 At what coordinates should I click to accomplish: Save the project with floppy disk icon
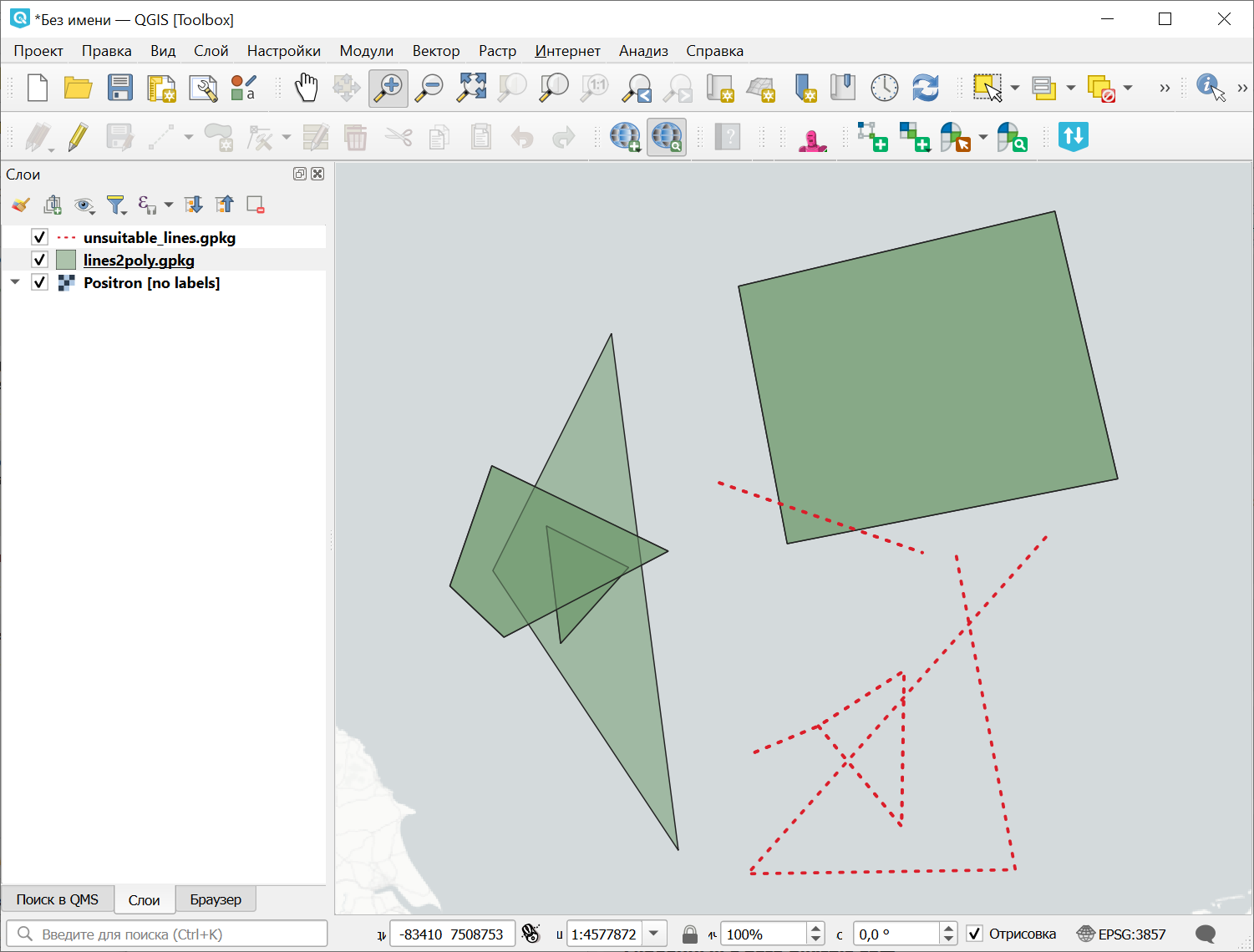(120, 88)
